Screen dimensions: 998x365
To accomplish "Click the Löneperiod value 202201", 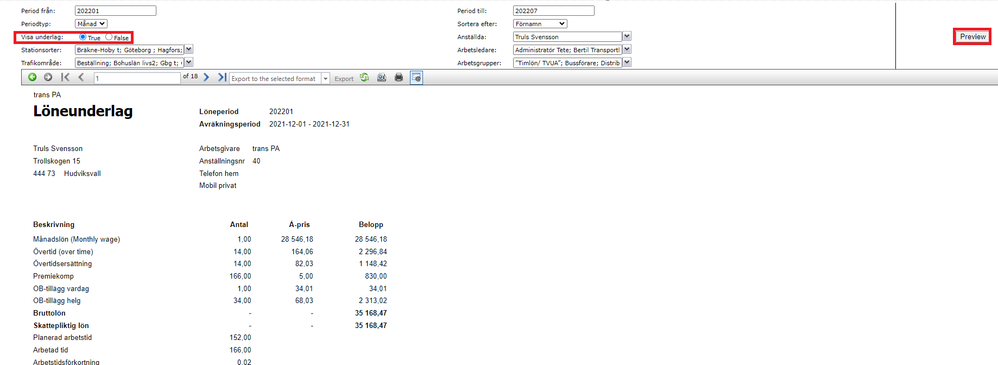I will (x=281, y=111).
